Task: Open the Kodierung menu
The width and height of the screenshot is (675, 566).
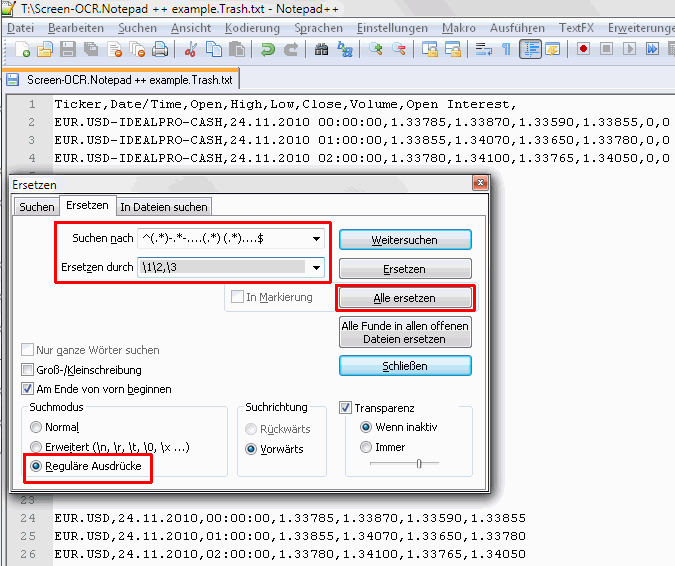Action: (252, 28)
